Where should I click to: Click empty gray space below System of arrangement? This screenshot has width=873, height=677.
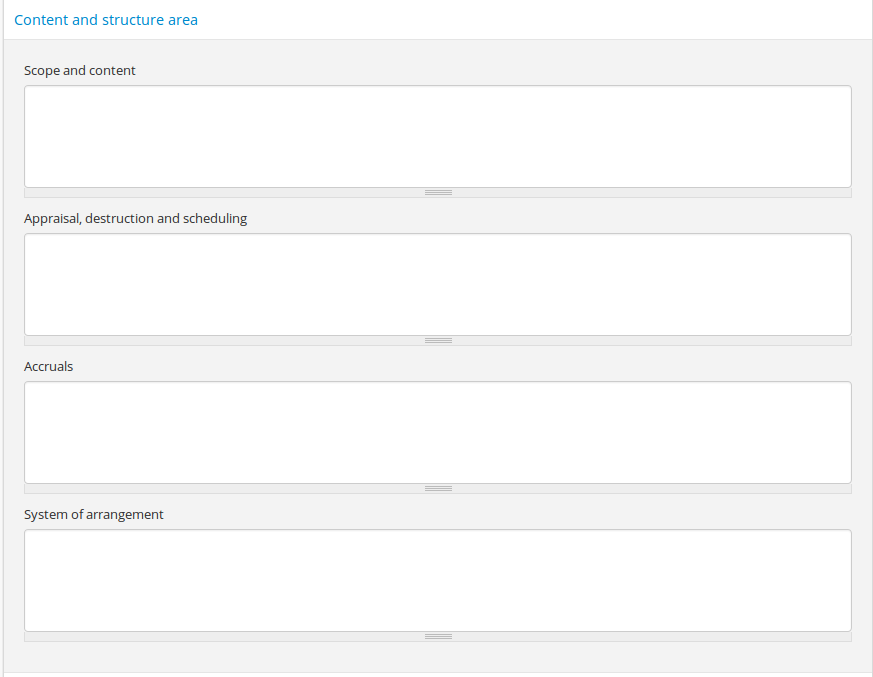pyautogui.click(x=438, y=656)
